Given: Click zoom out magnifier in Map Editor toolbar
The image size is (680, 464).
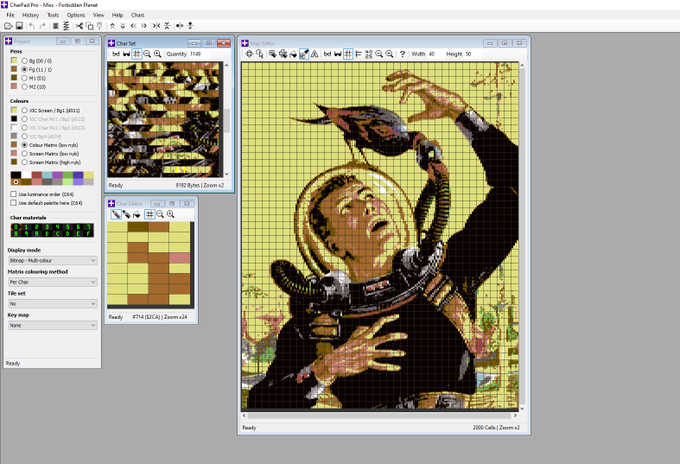Looking at the screenshot, I should (x=379, y=54).
